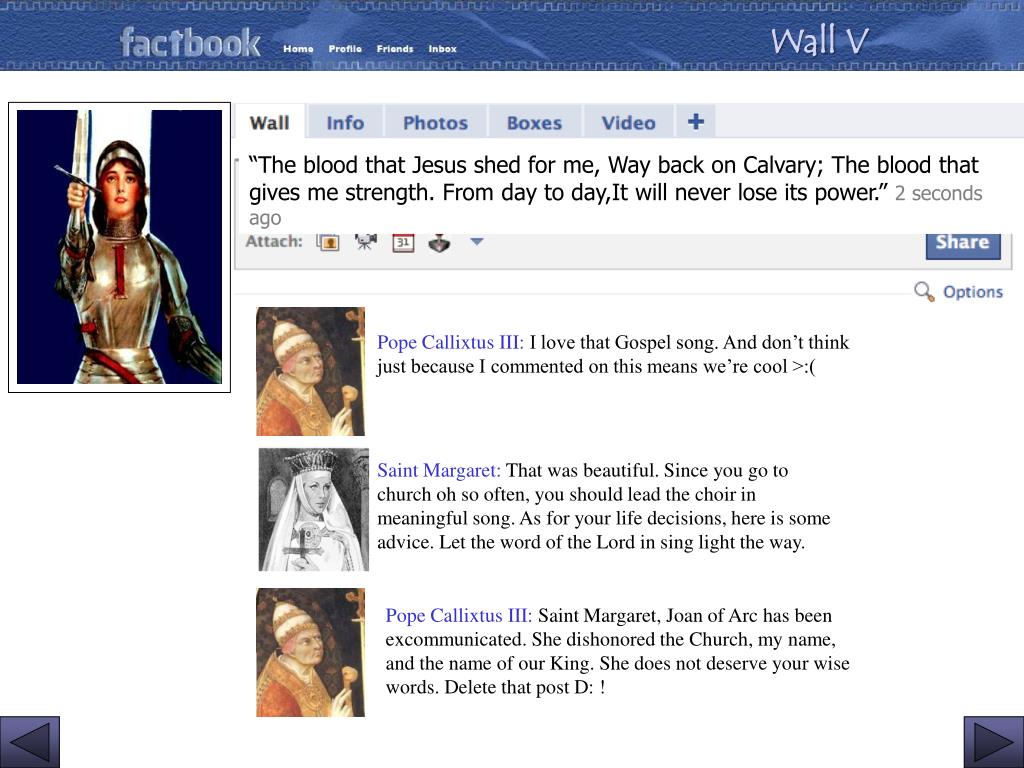Open Saint Margaret's avatar picture

[313, 509]
